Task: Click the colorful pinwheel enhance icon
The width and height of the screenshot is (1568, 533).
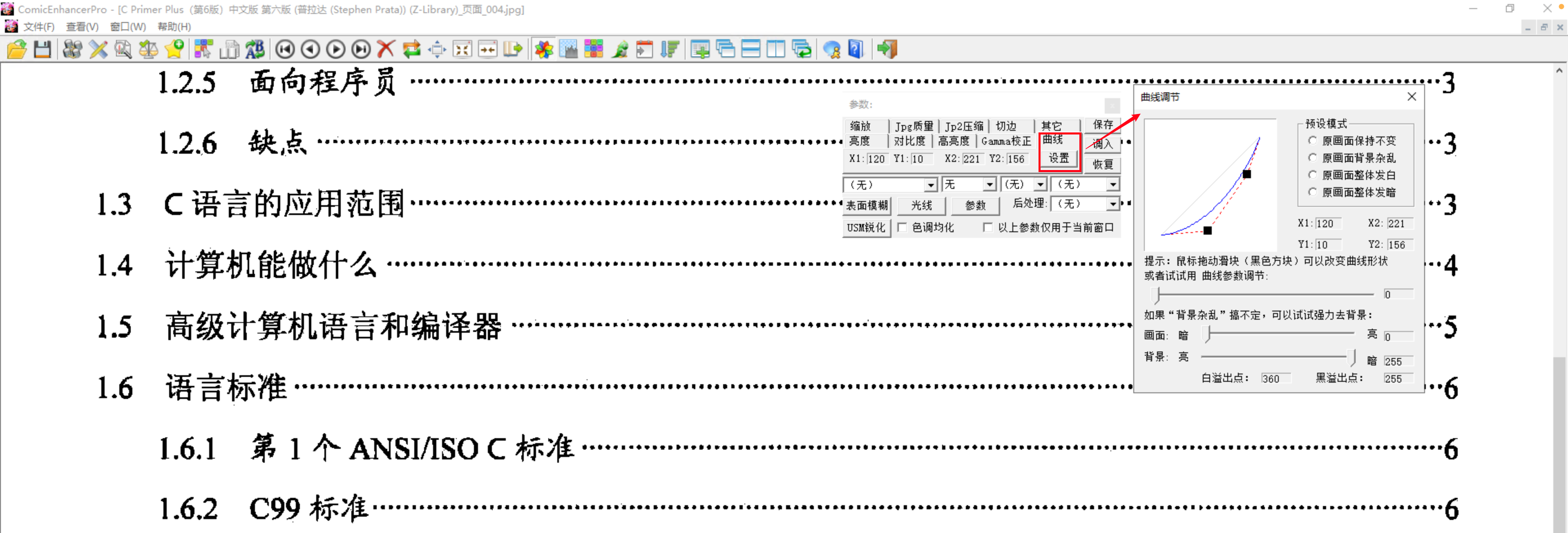Action: point(543,49)
